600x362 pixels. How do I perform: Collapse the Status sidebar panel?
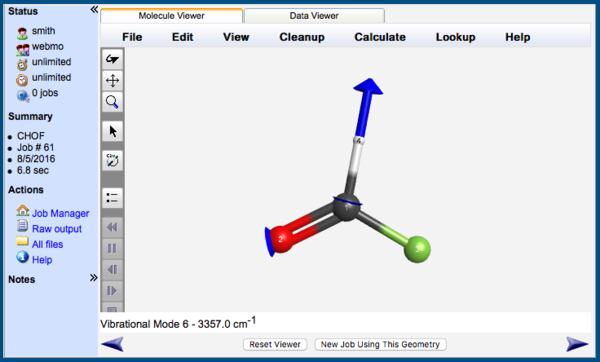pyautogui.click(x=94, y=10)
